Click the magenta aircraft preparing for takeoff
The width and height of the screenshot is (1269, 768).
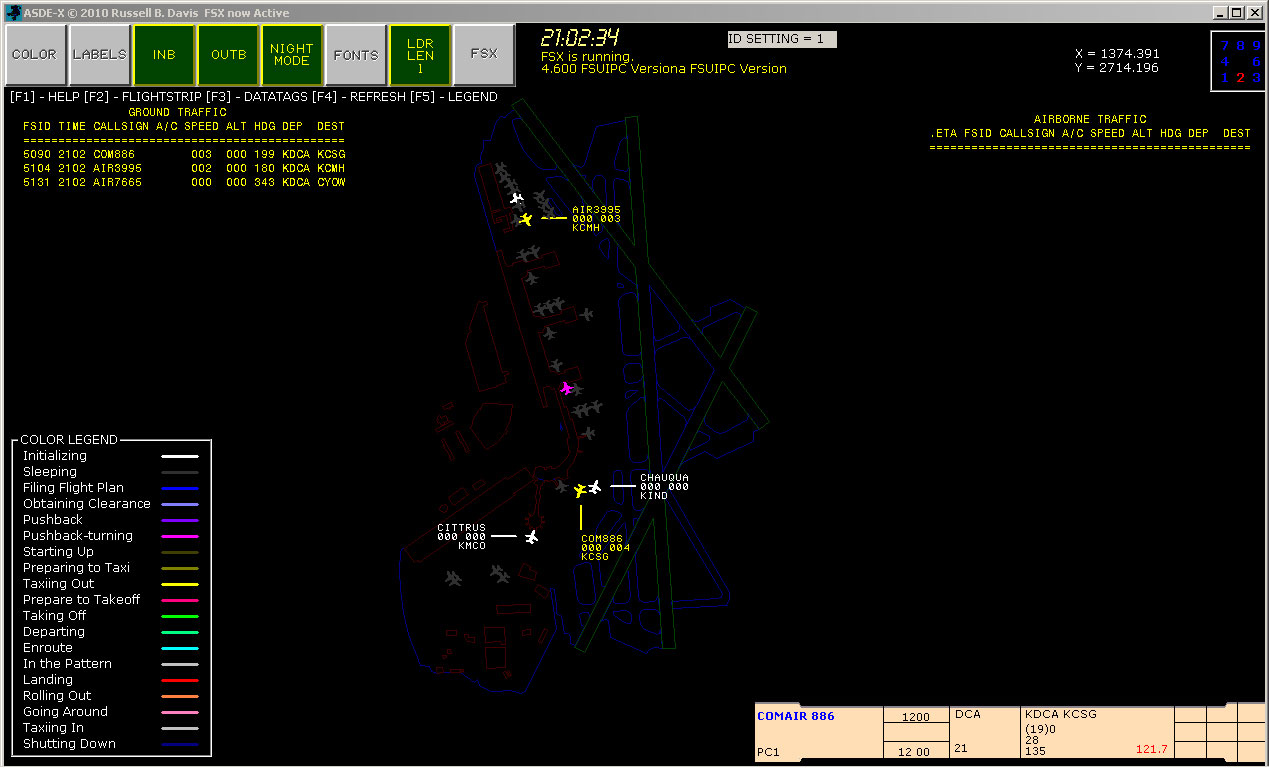pos(566,388)
